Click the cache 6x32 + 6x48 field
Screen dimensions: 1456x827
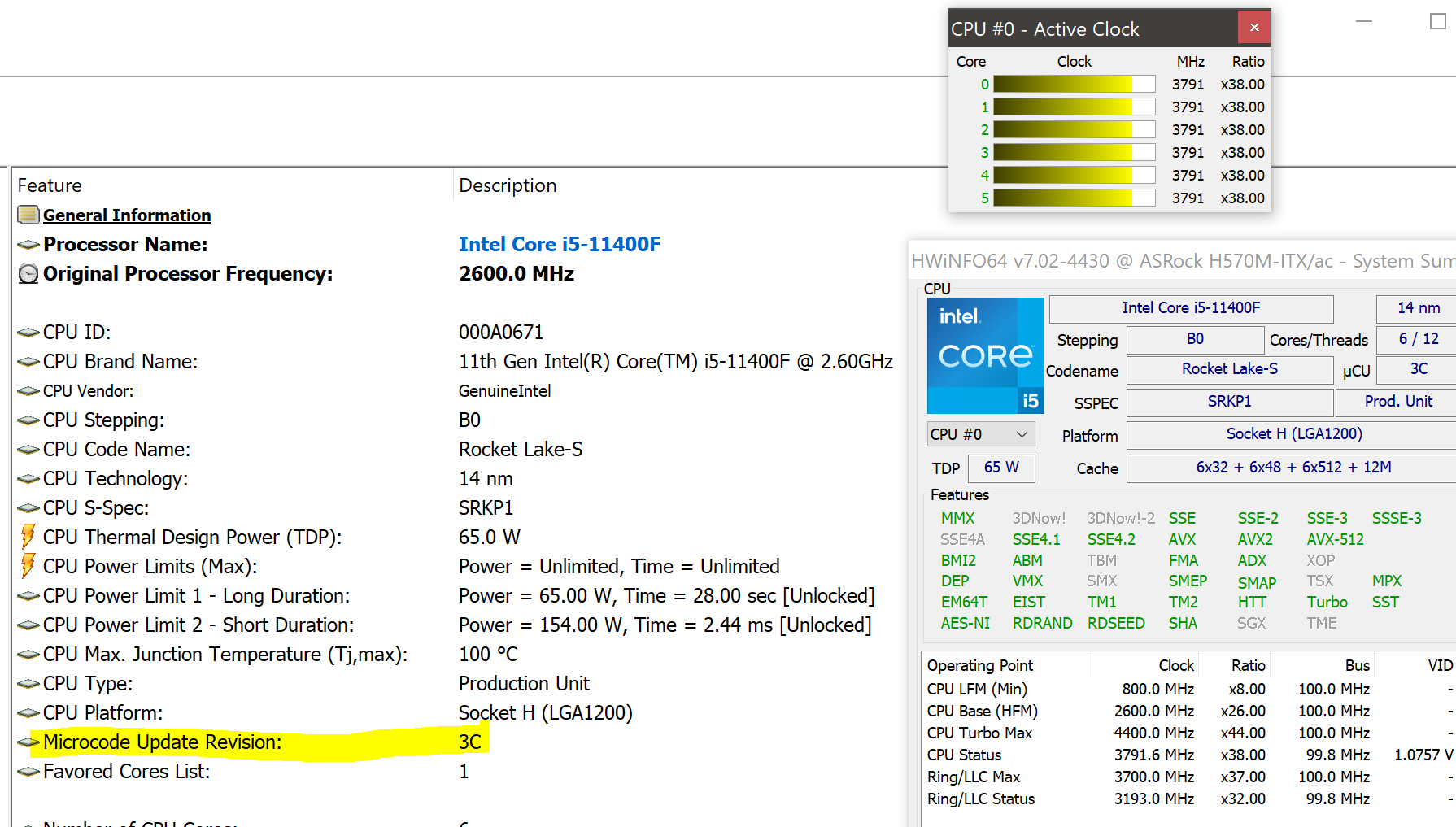1293,468
